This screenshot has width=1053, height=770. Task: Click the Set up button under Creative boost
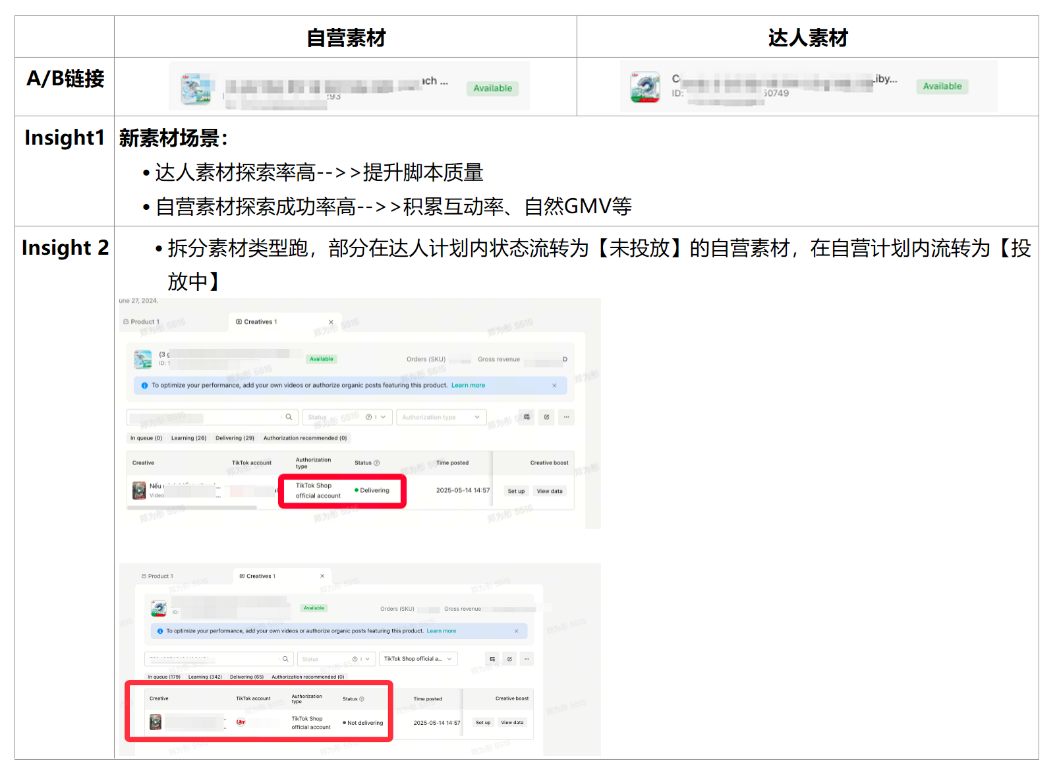tap(518, 489)
